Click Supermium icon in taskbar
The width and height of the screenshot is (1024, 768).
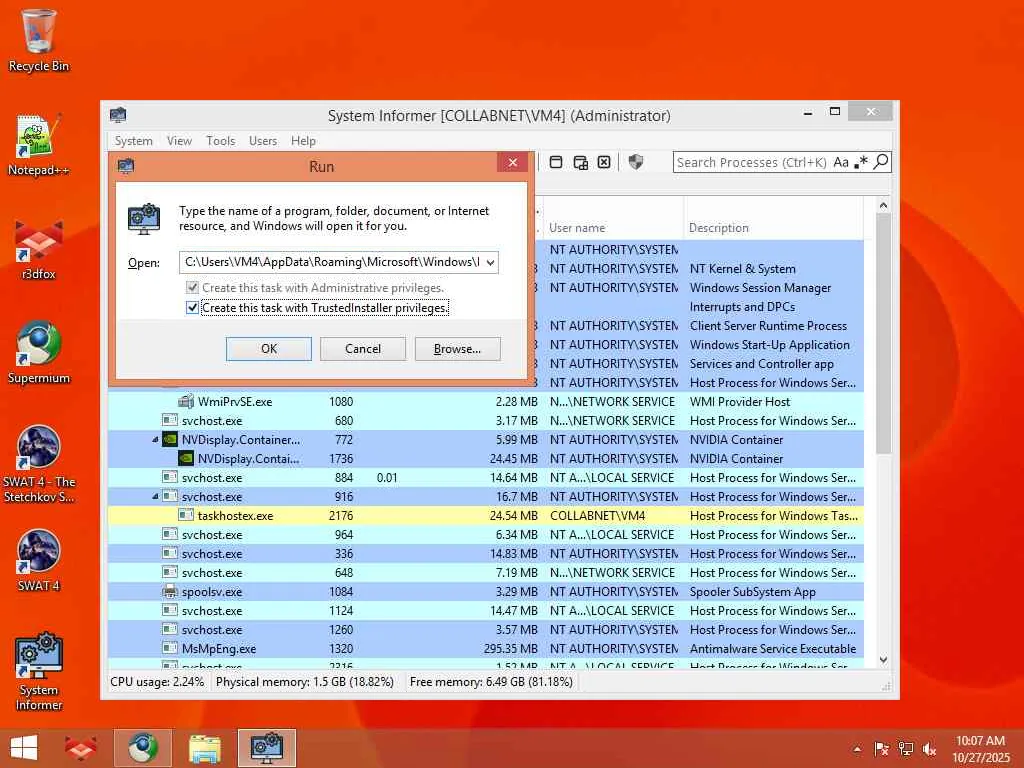tap(143, 748)
